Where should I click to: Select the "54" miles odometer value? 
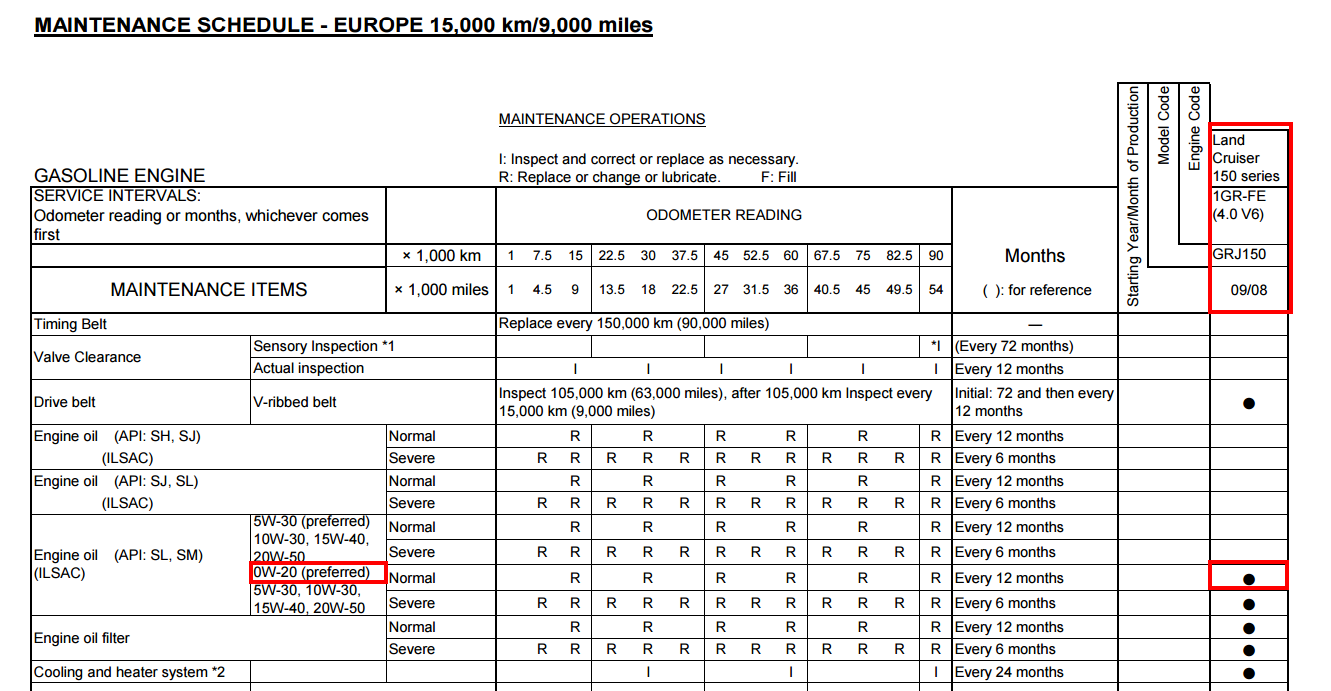coord(936,290)
